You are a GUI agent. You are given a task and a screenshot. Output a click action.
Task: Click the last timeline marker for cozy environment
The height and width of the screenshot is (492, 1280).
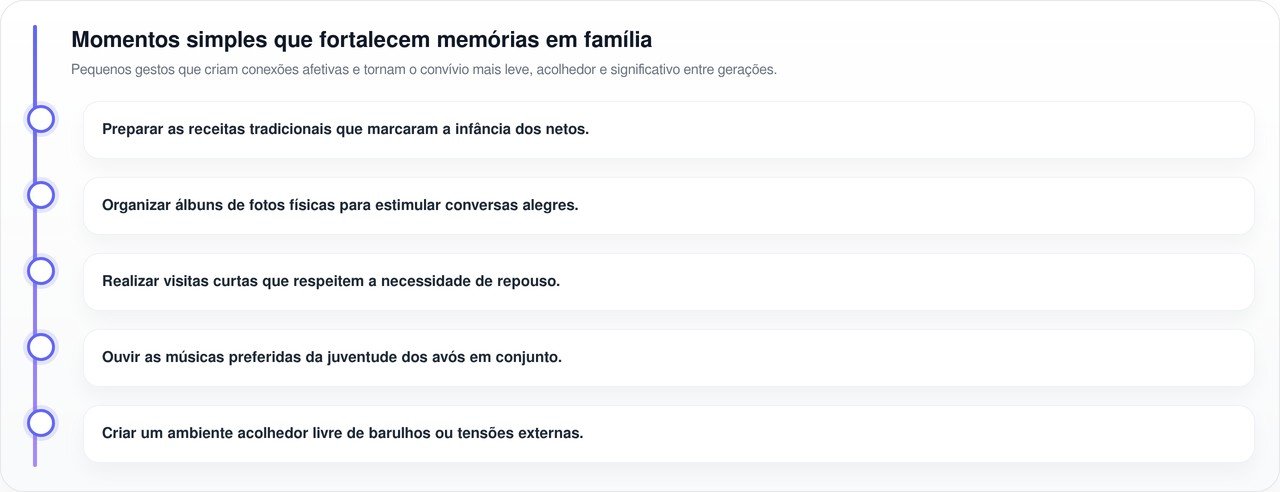point(41,423)
